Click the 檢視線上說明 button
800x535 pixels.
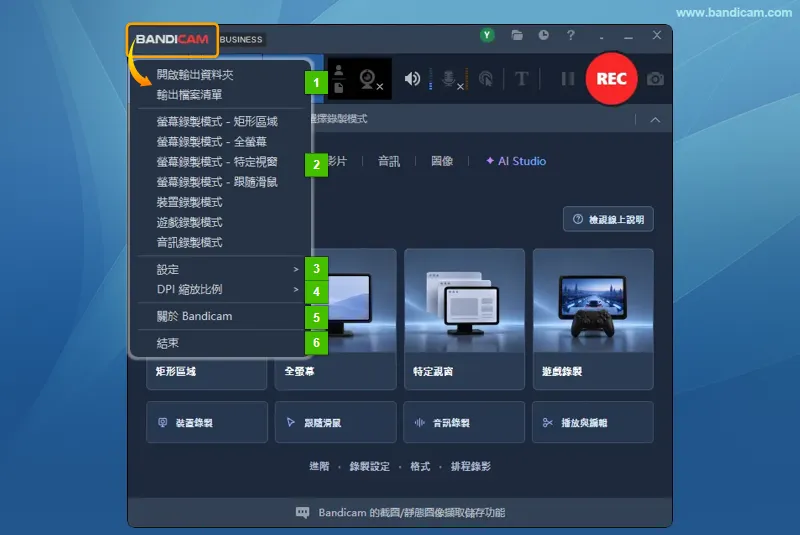(x=608, y=219)
